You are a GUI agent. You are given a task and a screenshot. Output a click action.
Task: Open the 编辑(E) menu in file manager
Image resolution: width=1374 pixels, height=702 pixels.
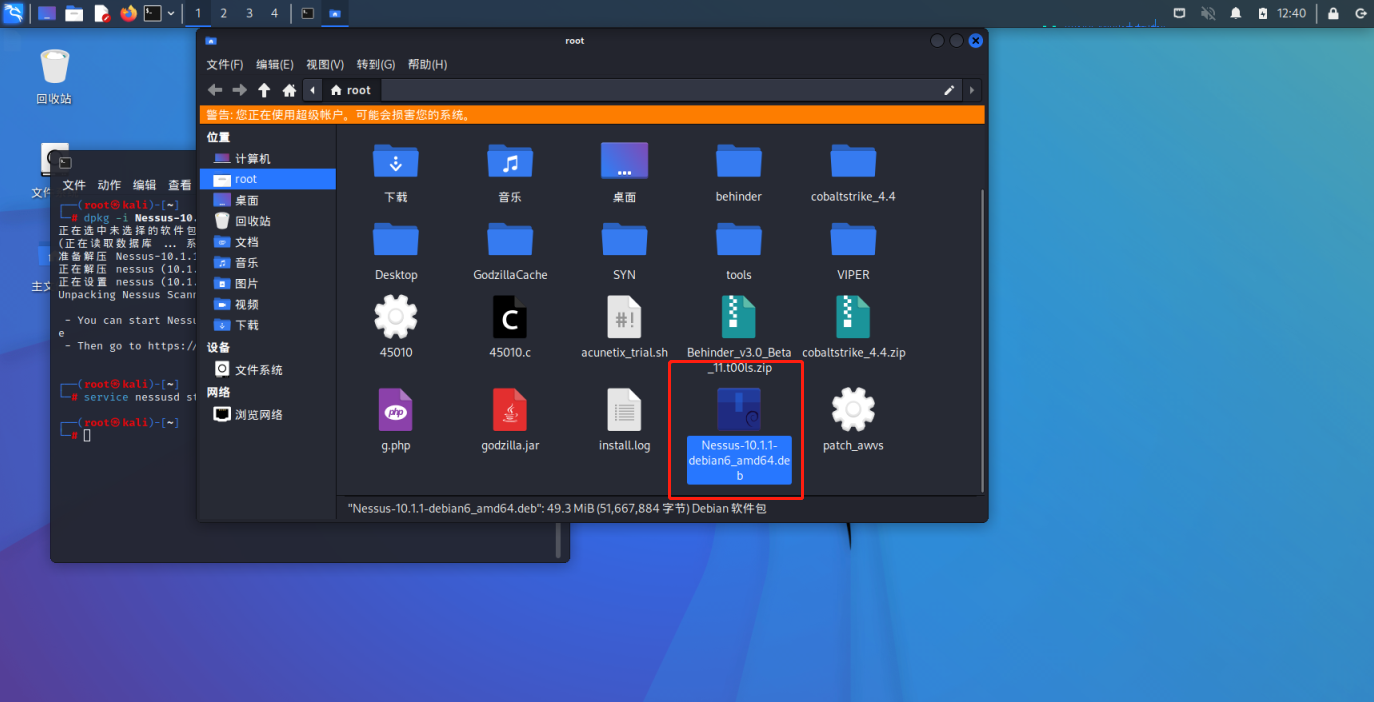point(275,64)
